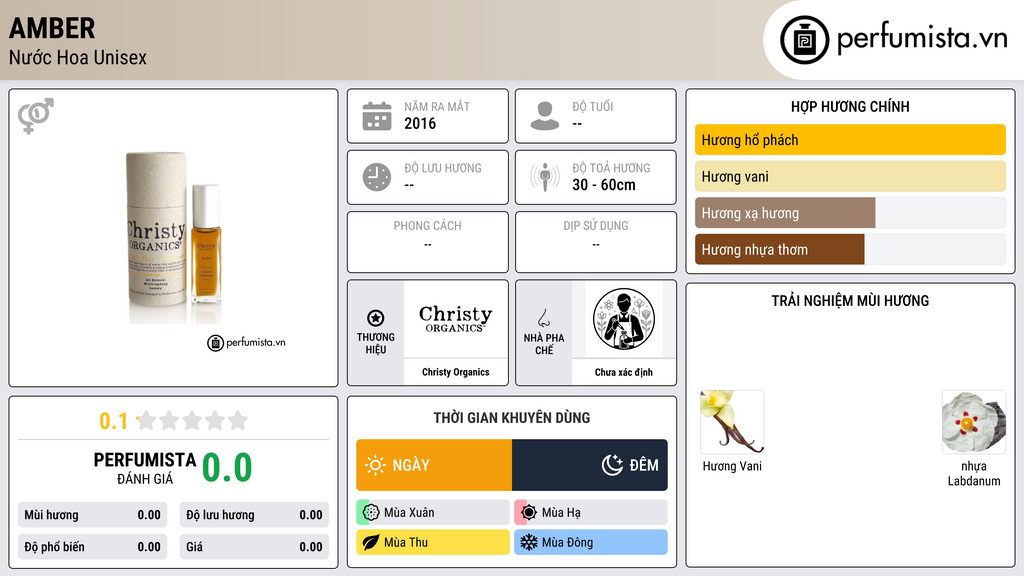Screen dimensions: 1024x576
Task: Click the 0.1 user rating value
Action: coord(114,421)
